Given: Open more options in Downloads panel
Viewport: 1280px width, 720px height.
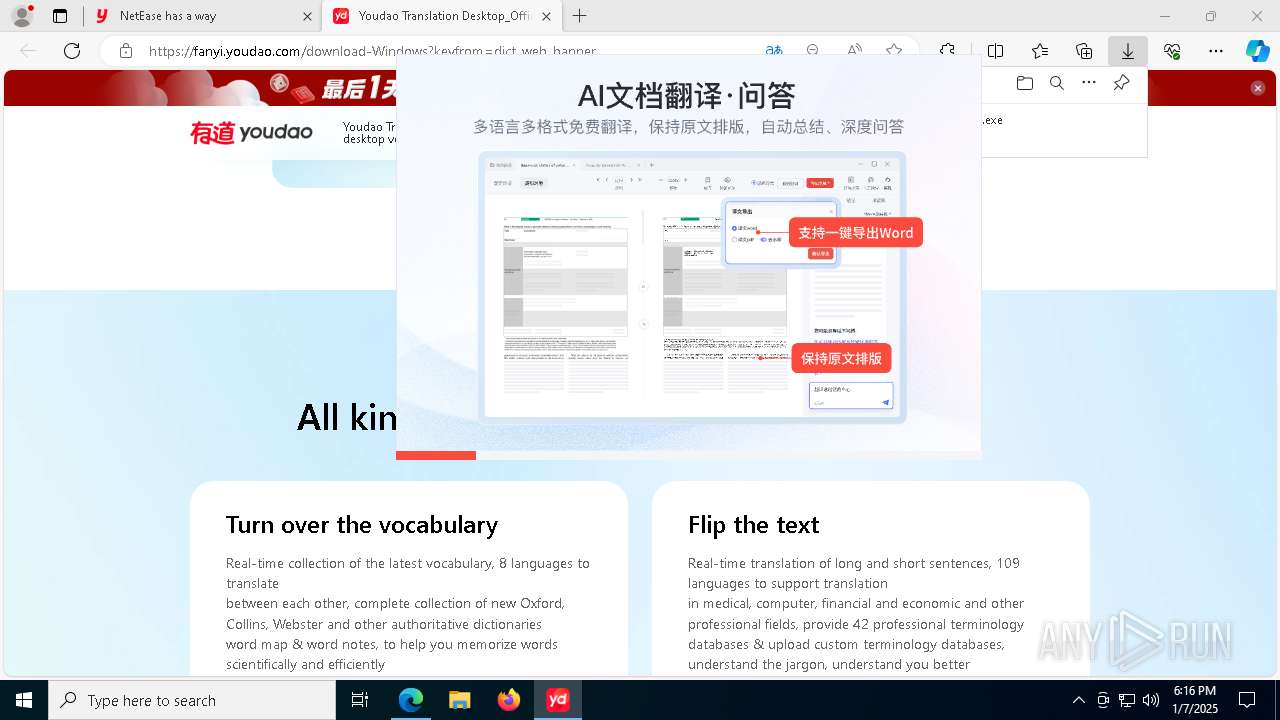Looking at the screenshot, I should (1089, 83).
